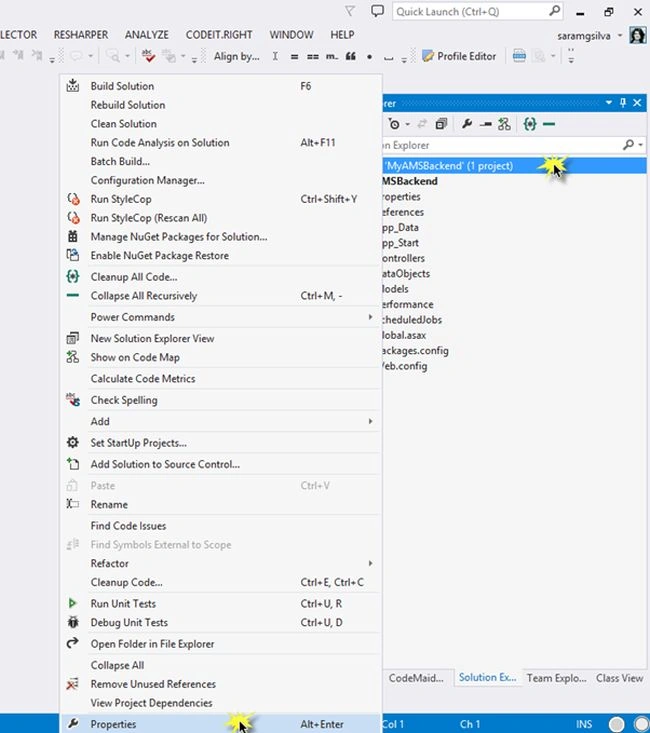Select Remove Unused References
650x733 pixels.
click(x=221, y=684)
